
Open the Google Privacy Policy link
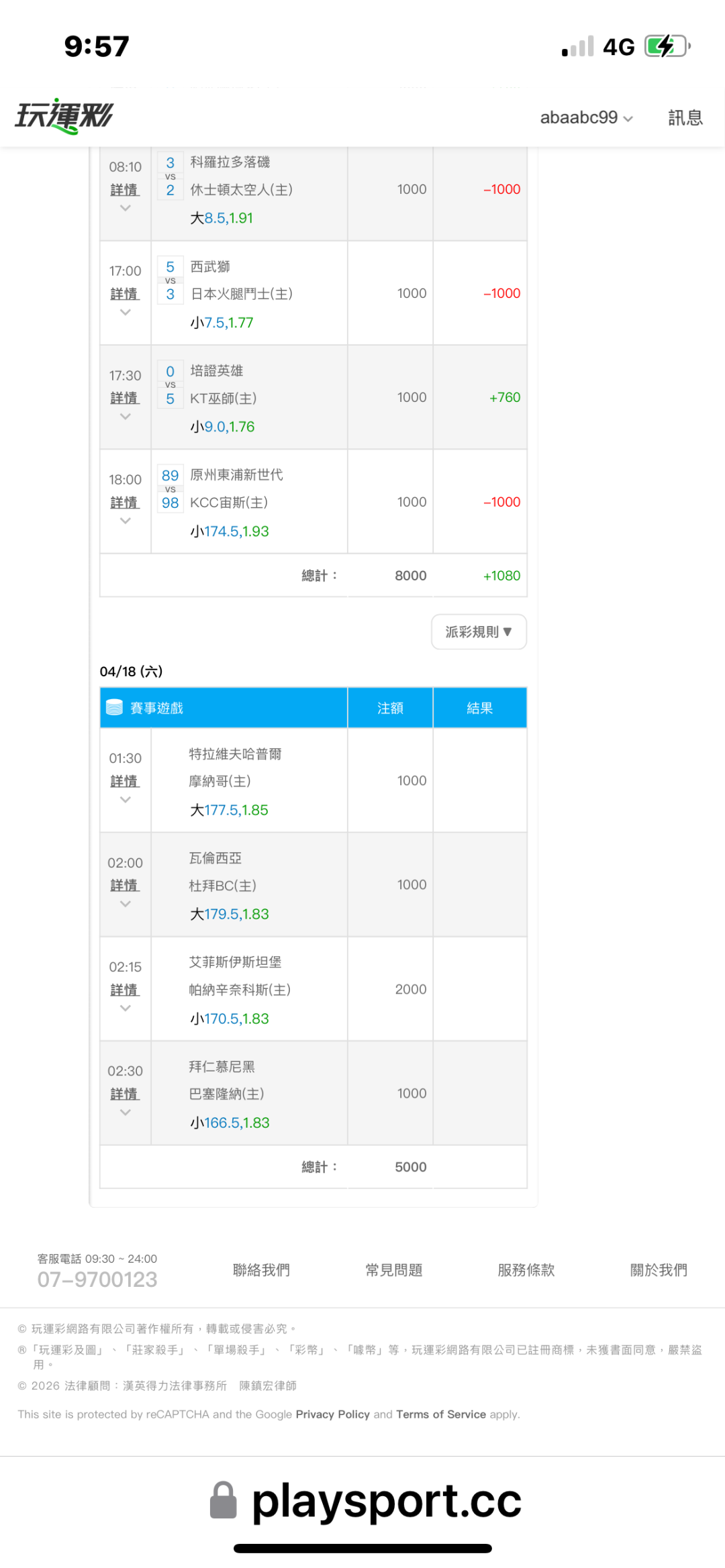(332, 1414)
